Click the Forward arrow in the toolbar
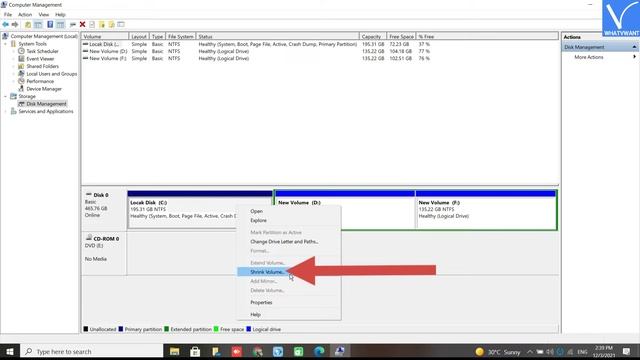This screenshot has height=360, width=640. (15, 24)
